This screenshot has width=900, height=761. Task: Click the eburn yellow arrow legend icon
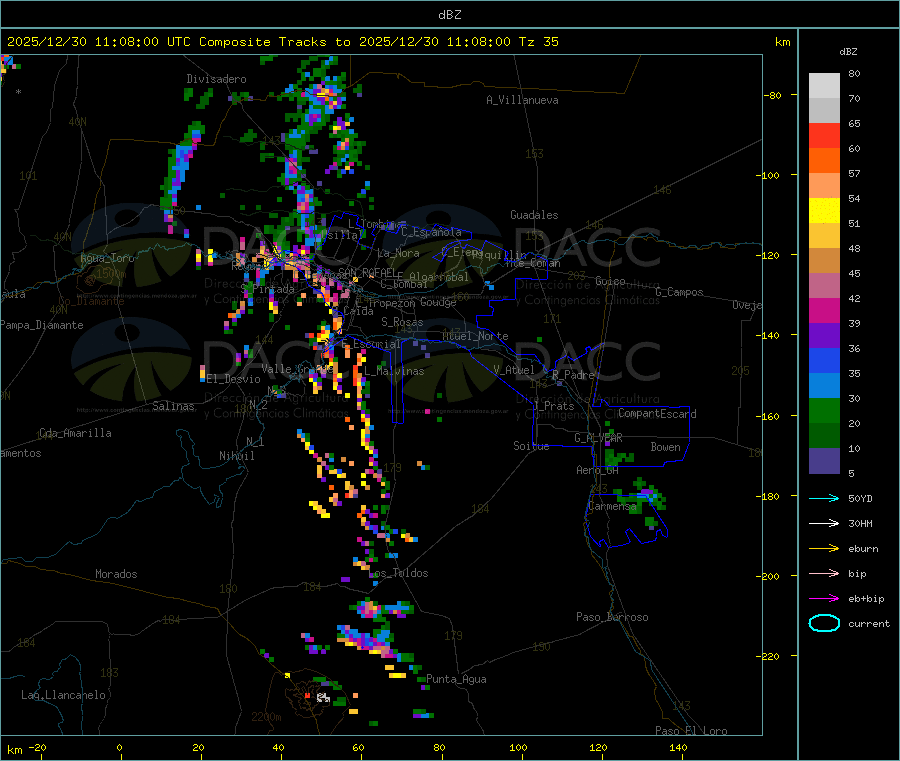[824, 549]
